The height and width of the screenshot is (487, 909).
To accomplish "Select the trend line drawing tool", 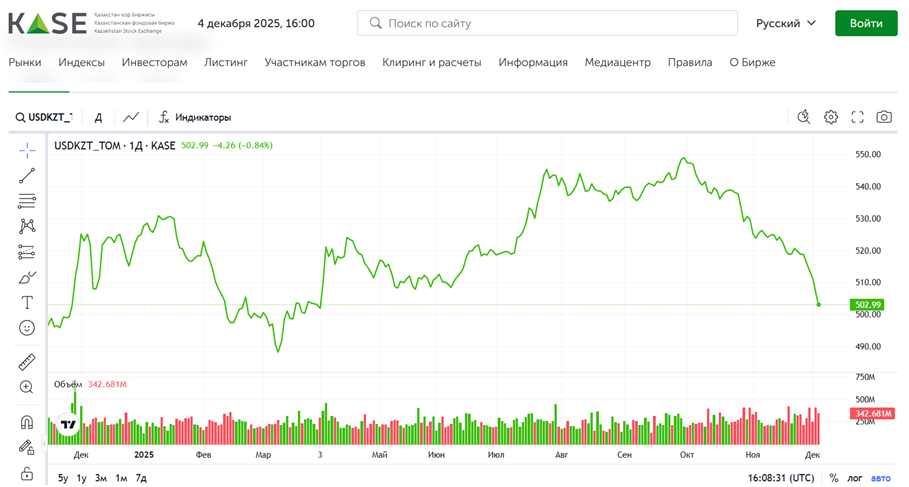I will click(27, 175).
